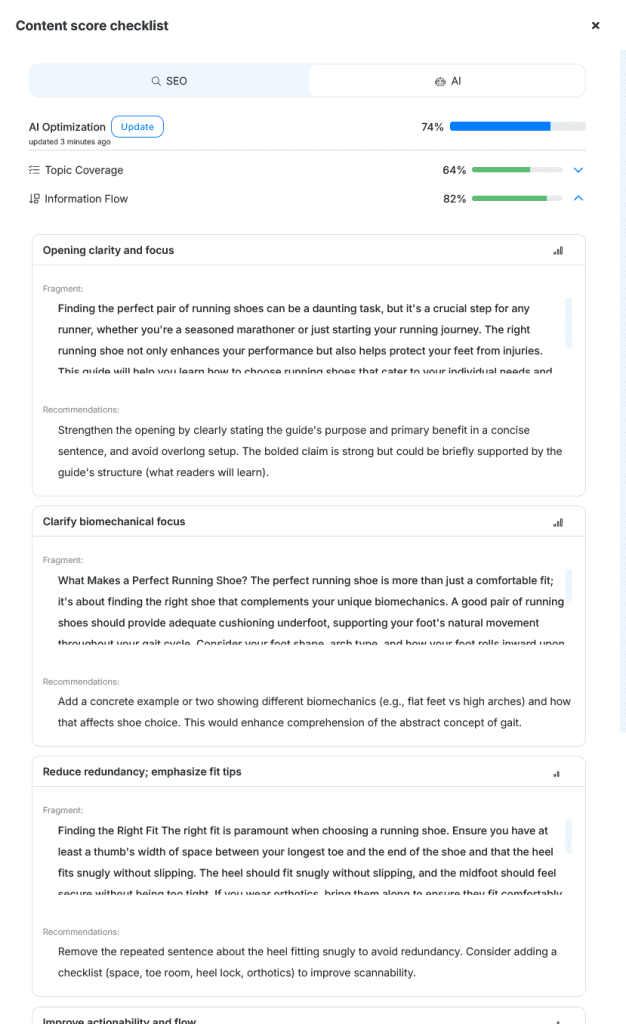This screenshot has width=626, height=1024.
Task: Click the Opening clarity fragment scrollbar
Action: [x=569, y=322]
